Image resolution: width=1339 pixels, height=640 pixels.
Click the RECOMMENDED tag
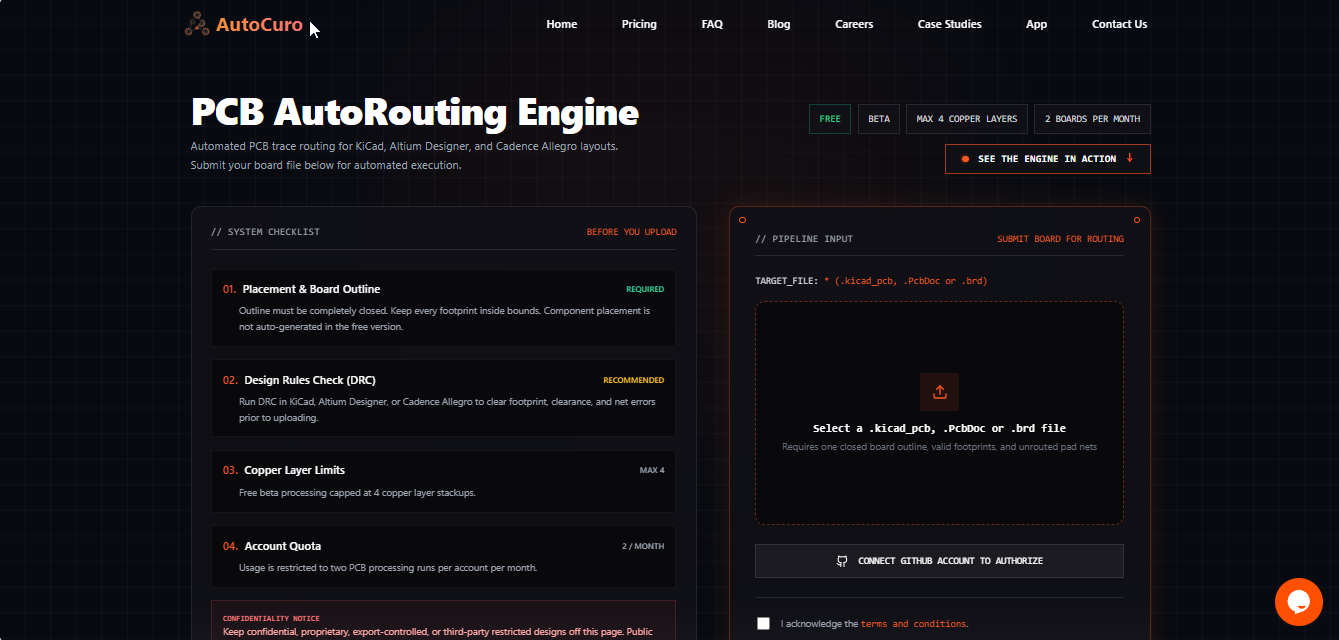click(x=633, y=380)
